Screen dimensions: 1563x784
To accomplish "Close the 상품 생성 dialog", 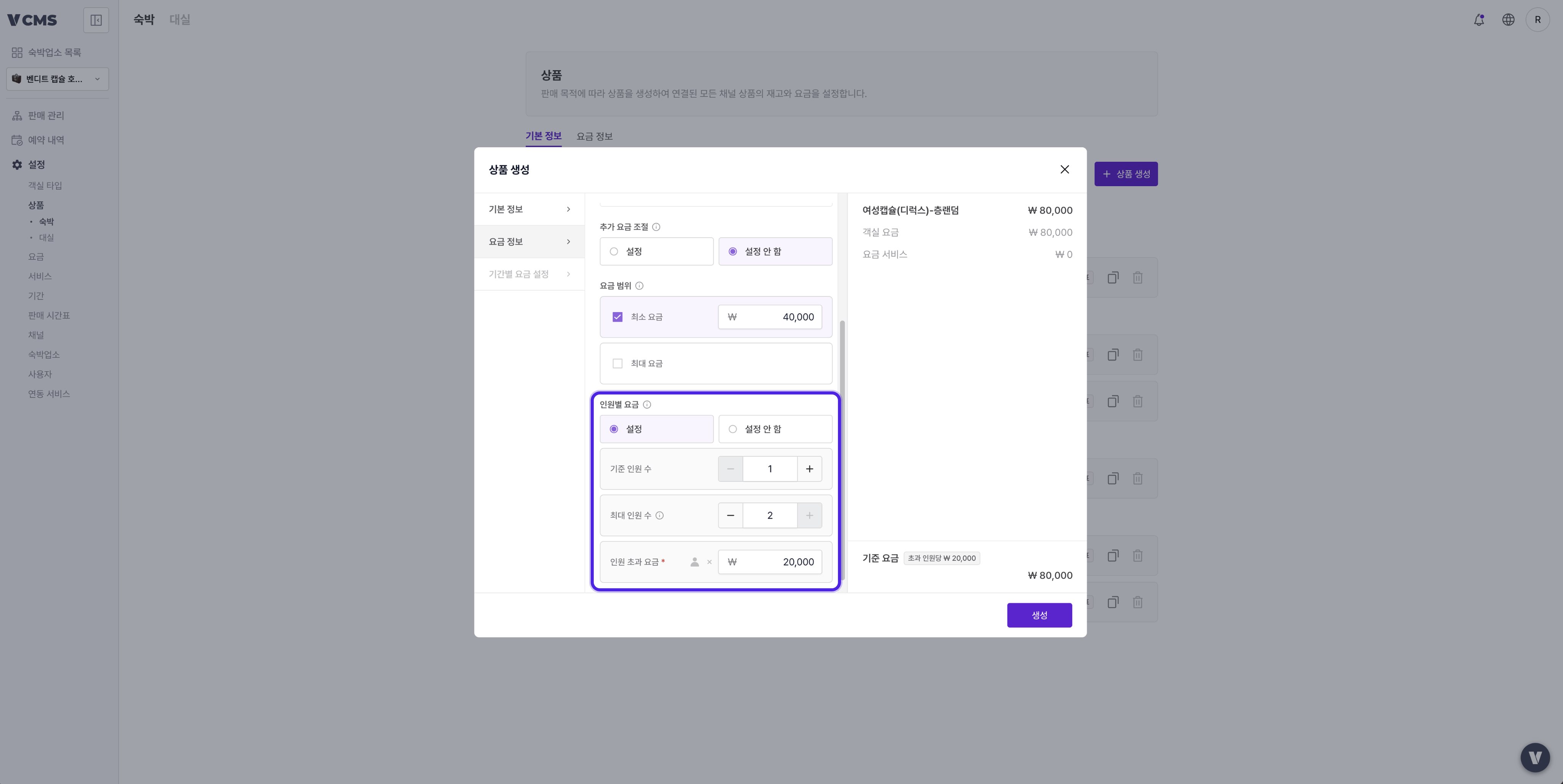I will tap(1064, 169).
